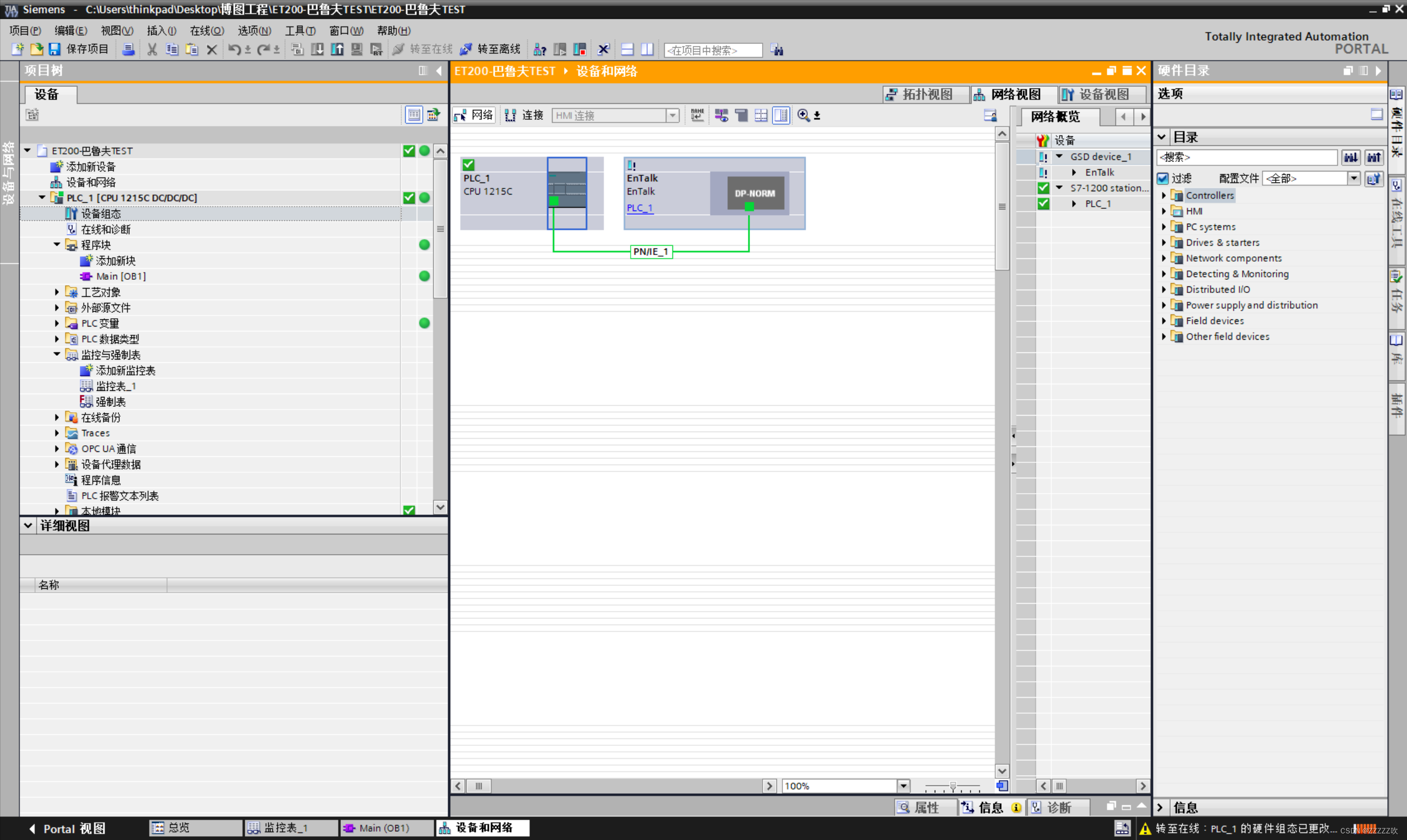Collapse the 程序块 folder
Viewport: 1407px width, 840px height.
[57, 245]
